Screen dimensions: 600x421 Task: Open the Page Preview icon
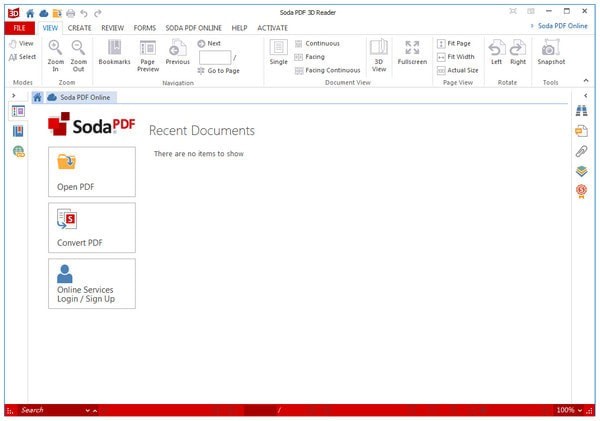click(x=148, y=49)
